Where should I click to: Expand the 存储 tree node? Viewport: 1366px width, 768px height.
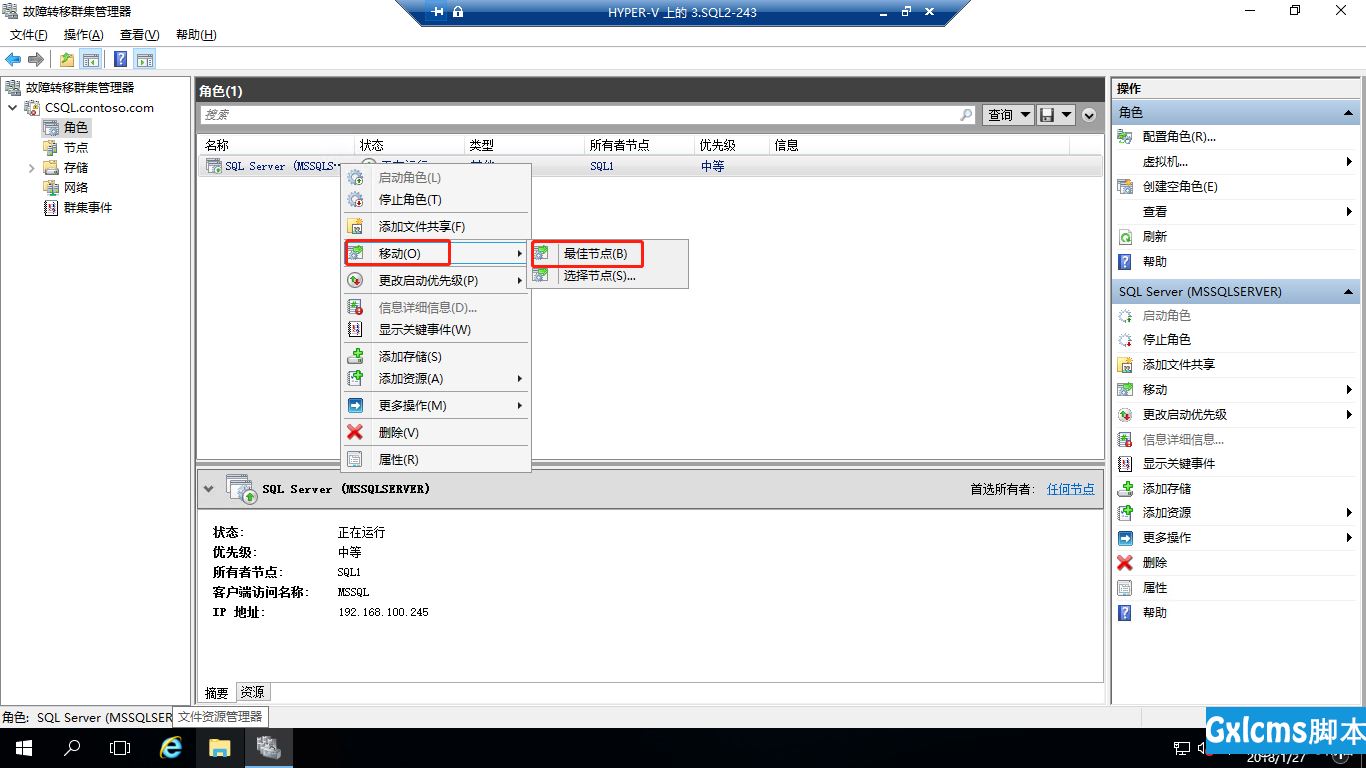click(32, 168)
